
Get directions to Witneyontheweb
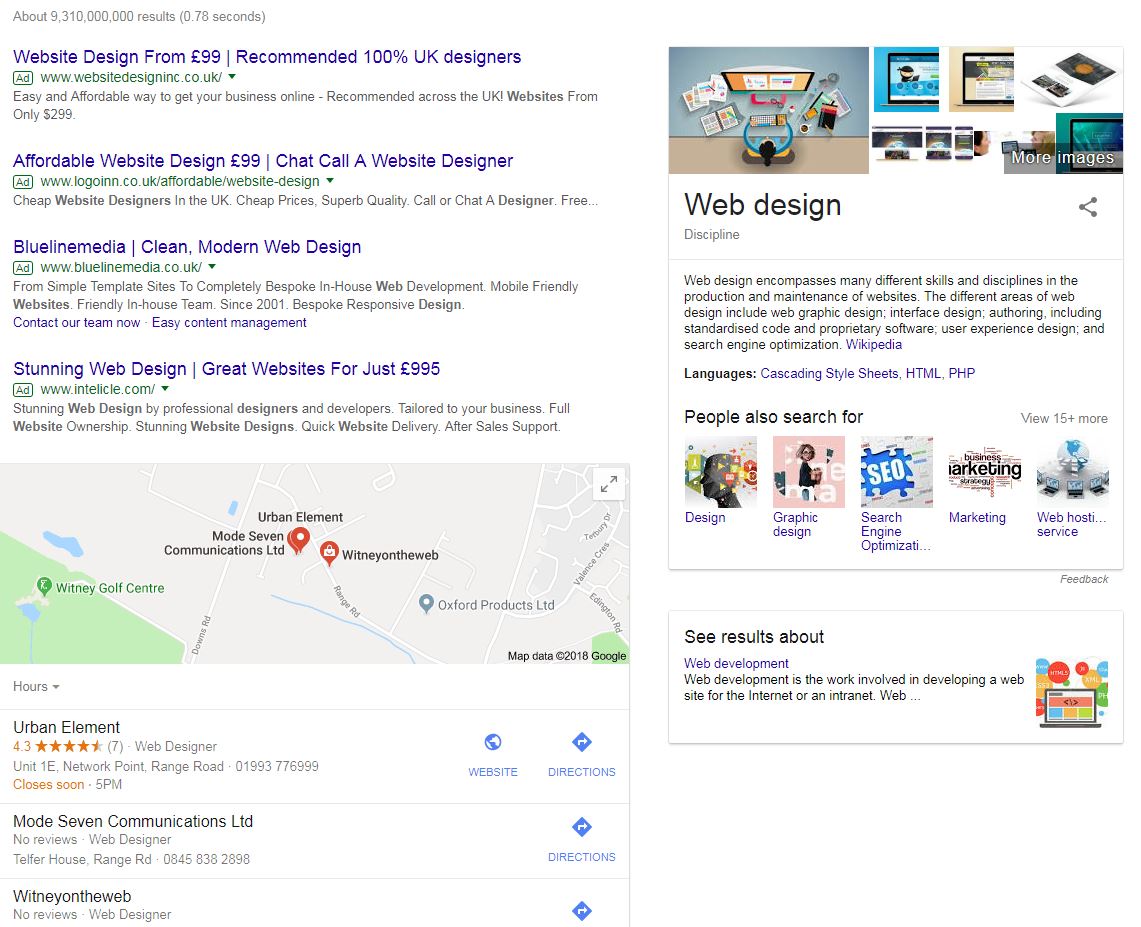(x=581, y=910)
